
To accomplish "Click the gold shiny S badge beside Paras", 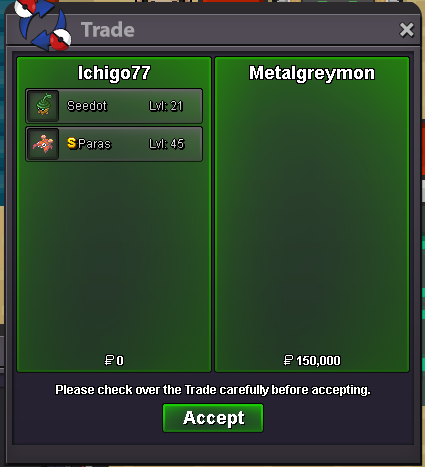I will tap(72, 143).
